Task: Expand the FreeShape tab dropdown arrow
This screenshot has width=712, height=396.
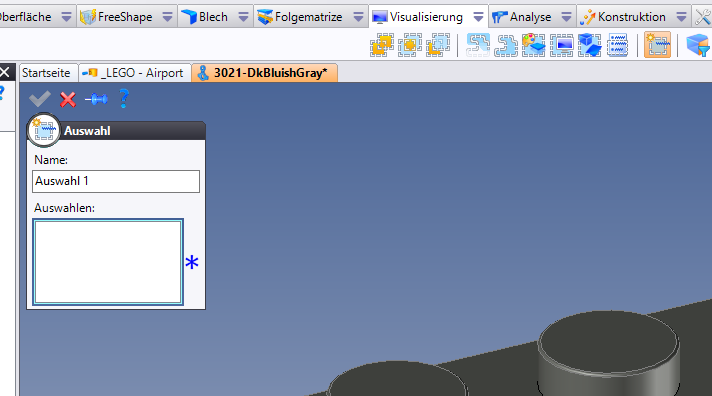Action: [x=168, y=17]
